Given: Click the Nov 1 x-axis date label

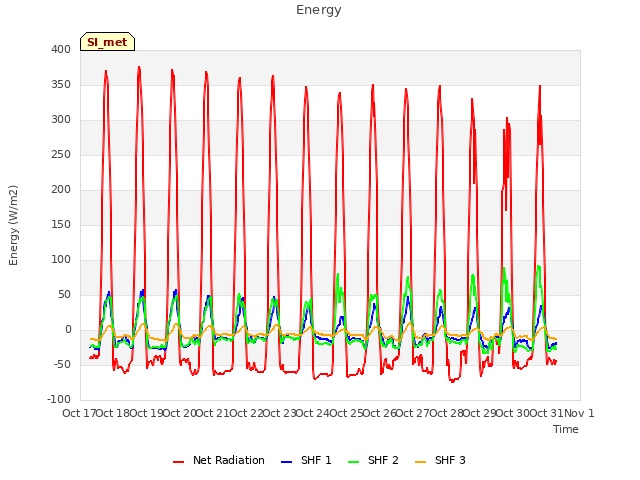Looking at the screenshot, I should tap(579, 413).
